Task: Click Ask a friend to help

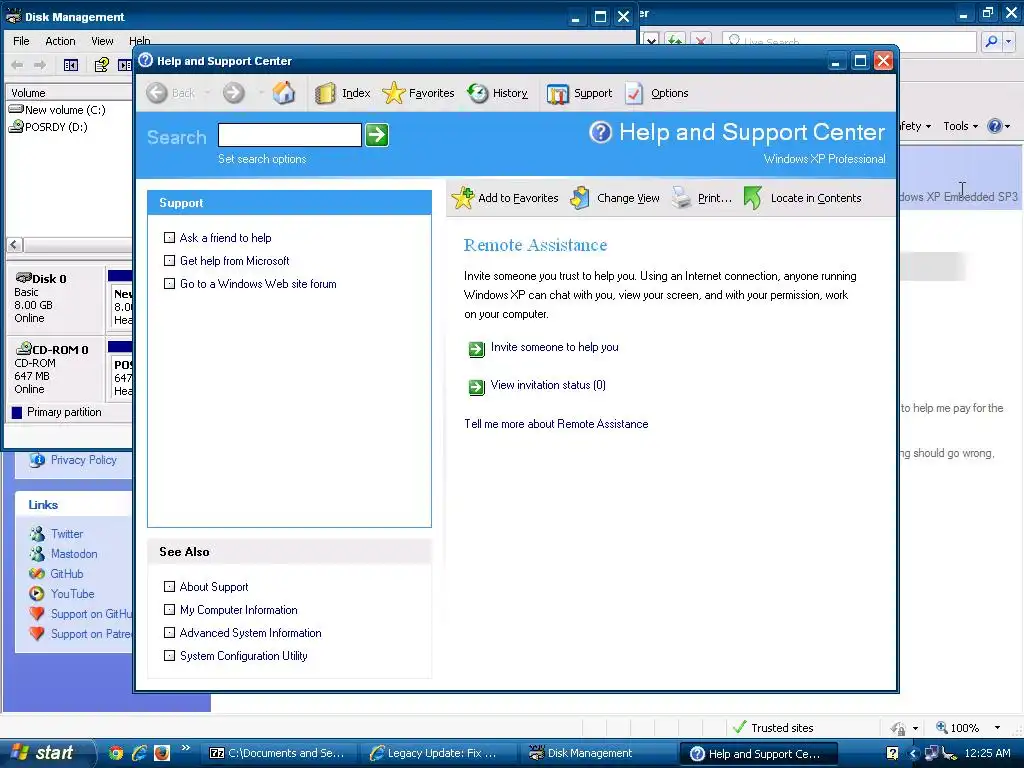Action: coord(225,238)
